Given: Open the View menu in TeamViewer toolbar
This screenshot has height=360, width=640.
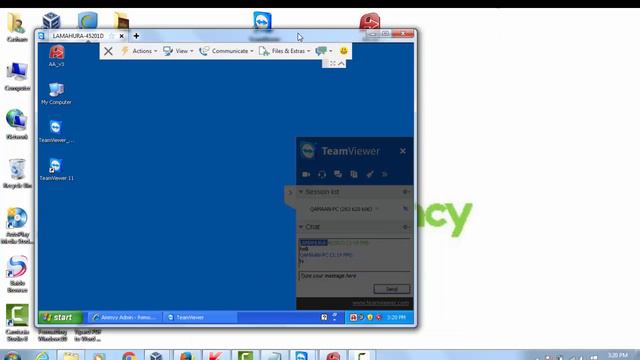Looking at the screenshot, I should pyautogui.click(x=178, y=51).
